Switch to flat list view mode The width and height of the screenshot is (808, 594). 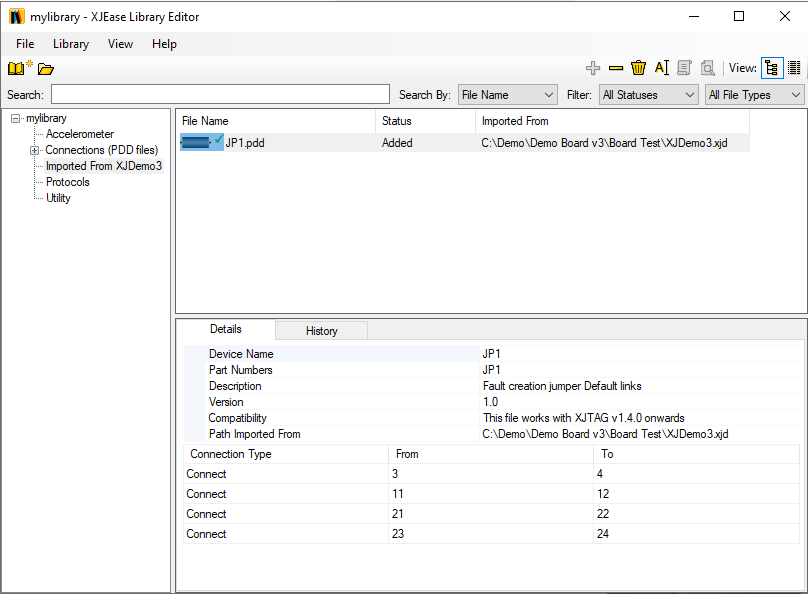point(794,68)
